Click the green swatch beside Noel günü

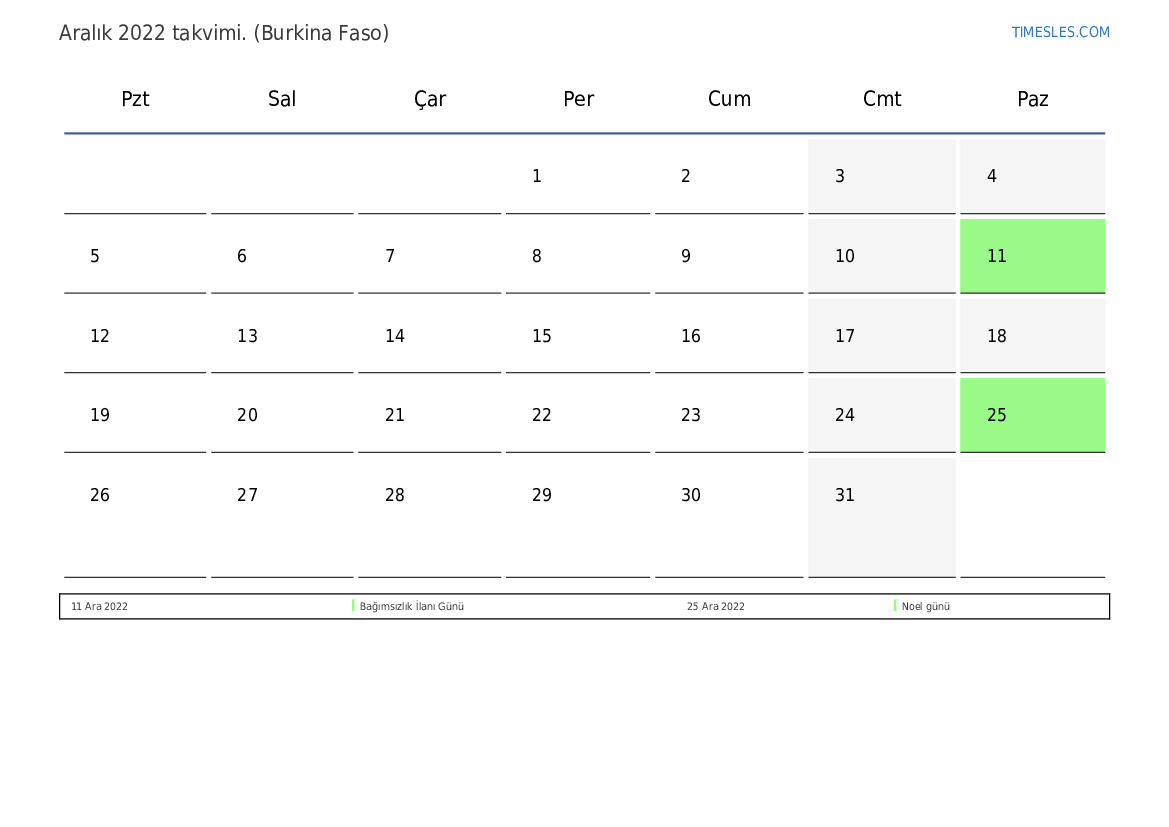click(x=895, y=606)
